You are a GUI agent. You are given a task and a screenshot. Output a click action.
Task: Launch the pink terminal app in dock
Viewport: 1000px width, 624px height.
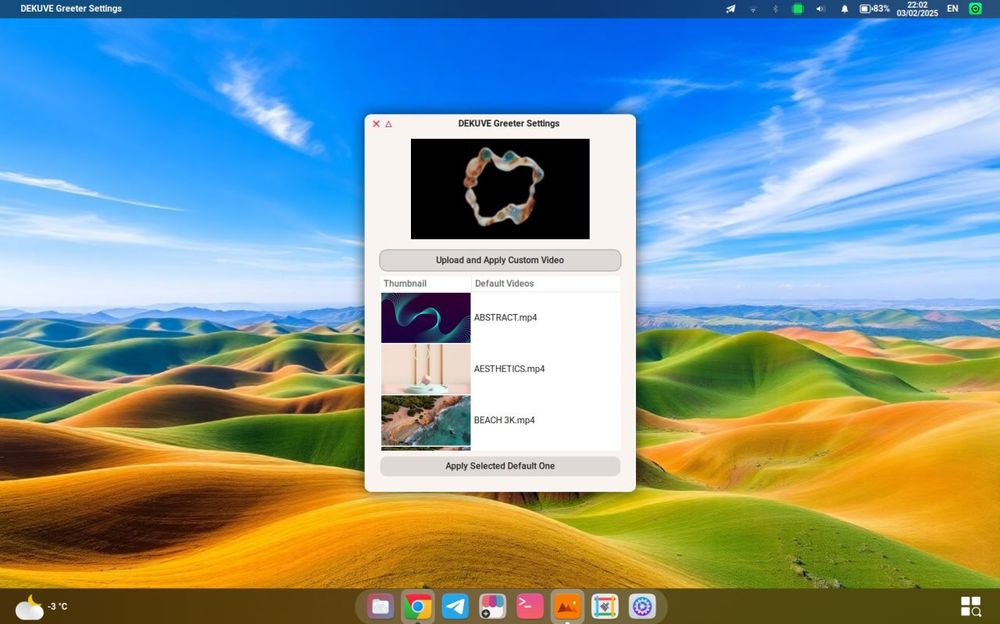529,606
